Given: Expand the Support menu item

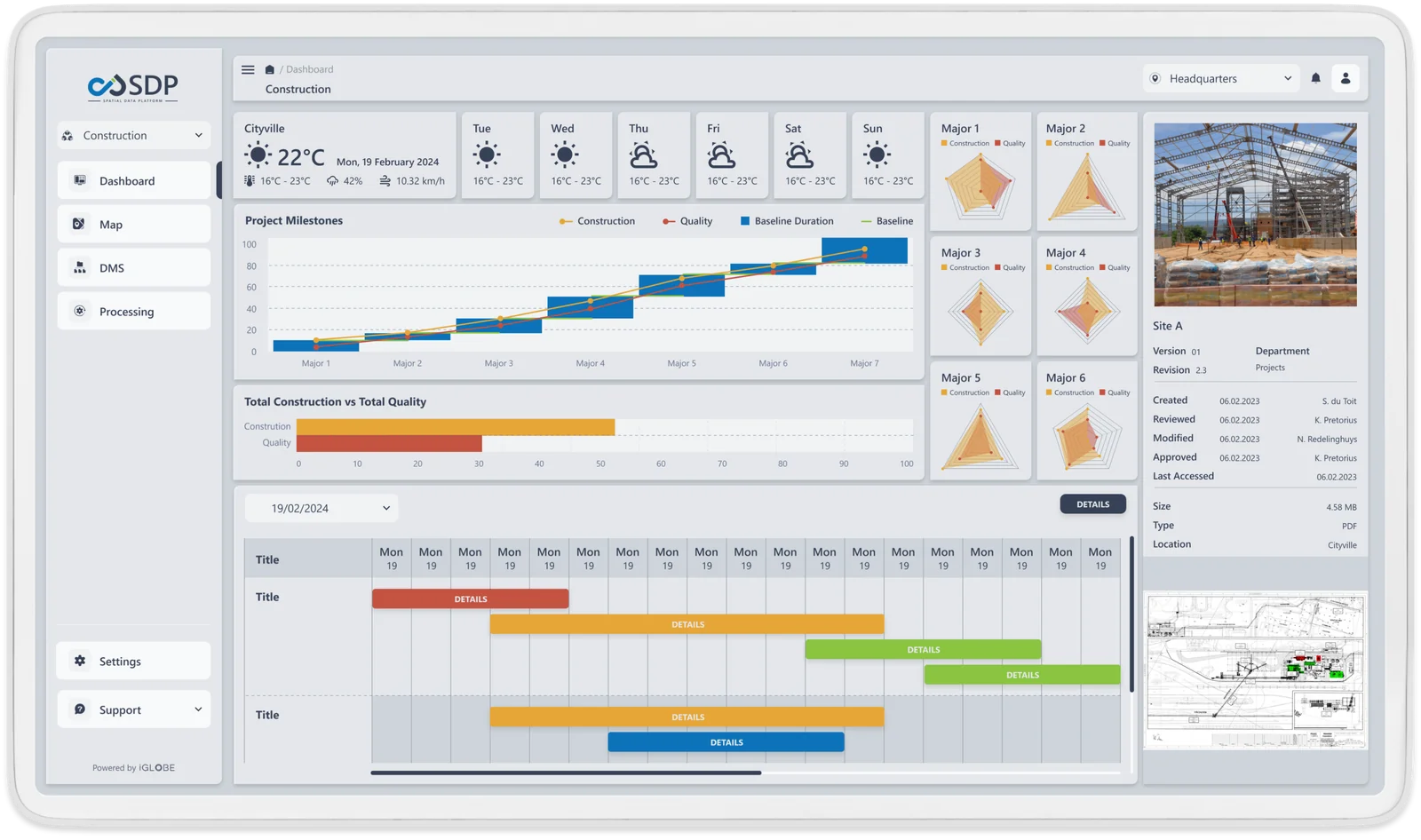Looking at the screenshot, I should tap(134, 709).
